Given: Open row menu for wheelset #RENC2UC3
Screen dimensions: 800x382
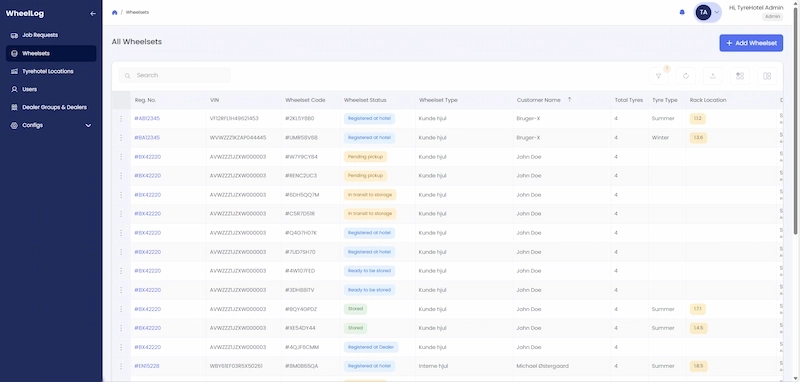Looking at the screenshot, I should point(121,176).
